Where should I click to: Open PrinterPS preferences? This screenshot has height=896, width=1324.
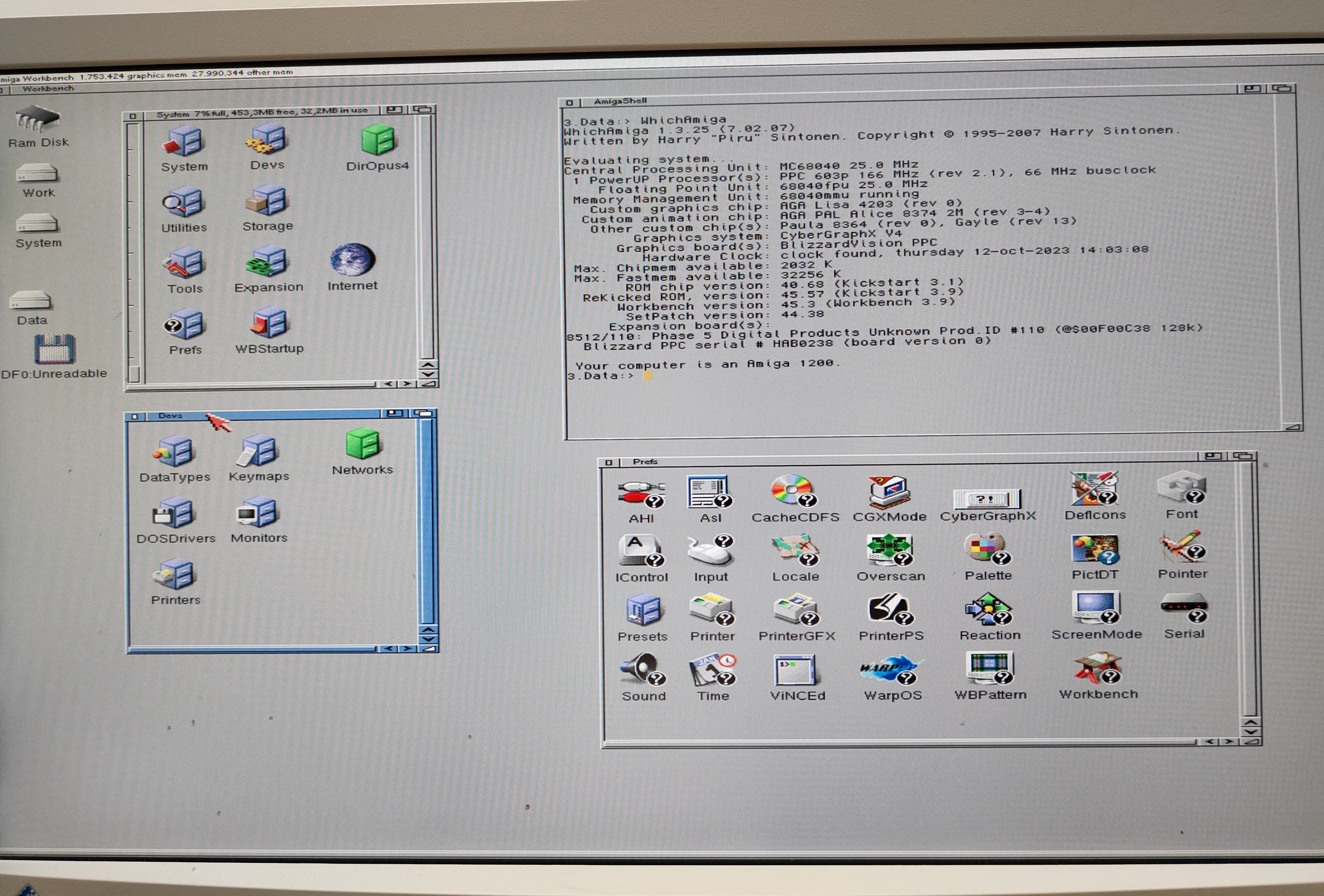(890, 609)
